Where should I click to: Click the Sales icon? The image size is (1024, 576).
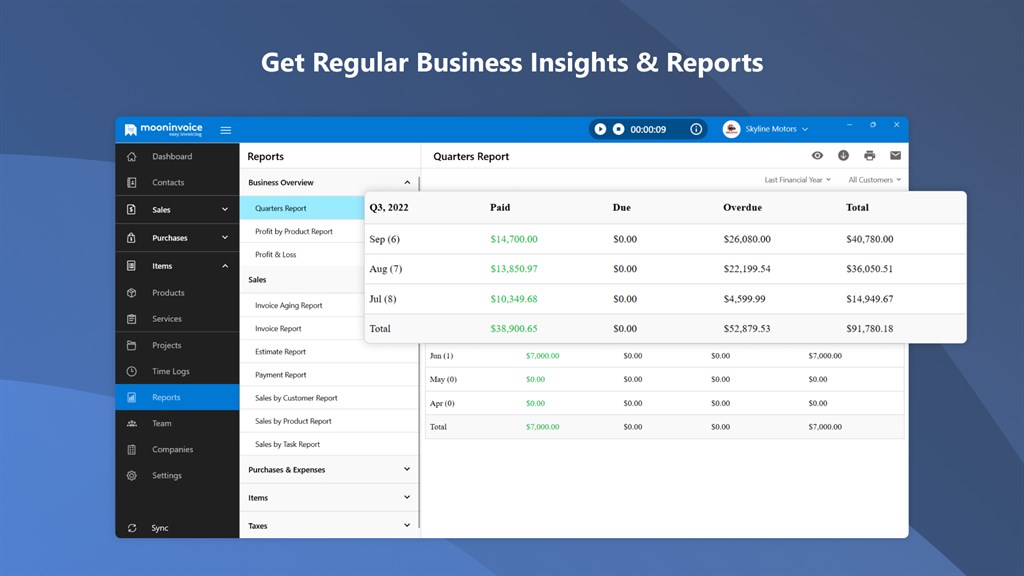131,210
